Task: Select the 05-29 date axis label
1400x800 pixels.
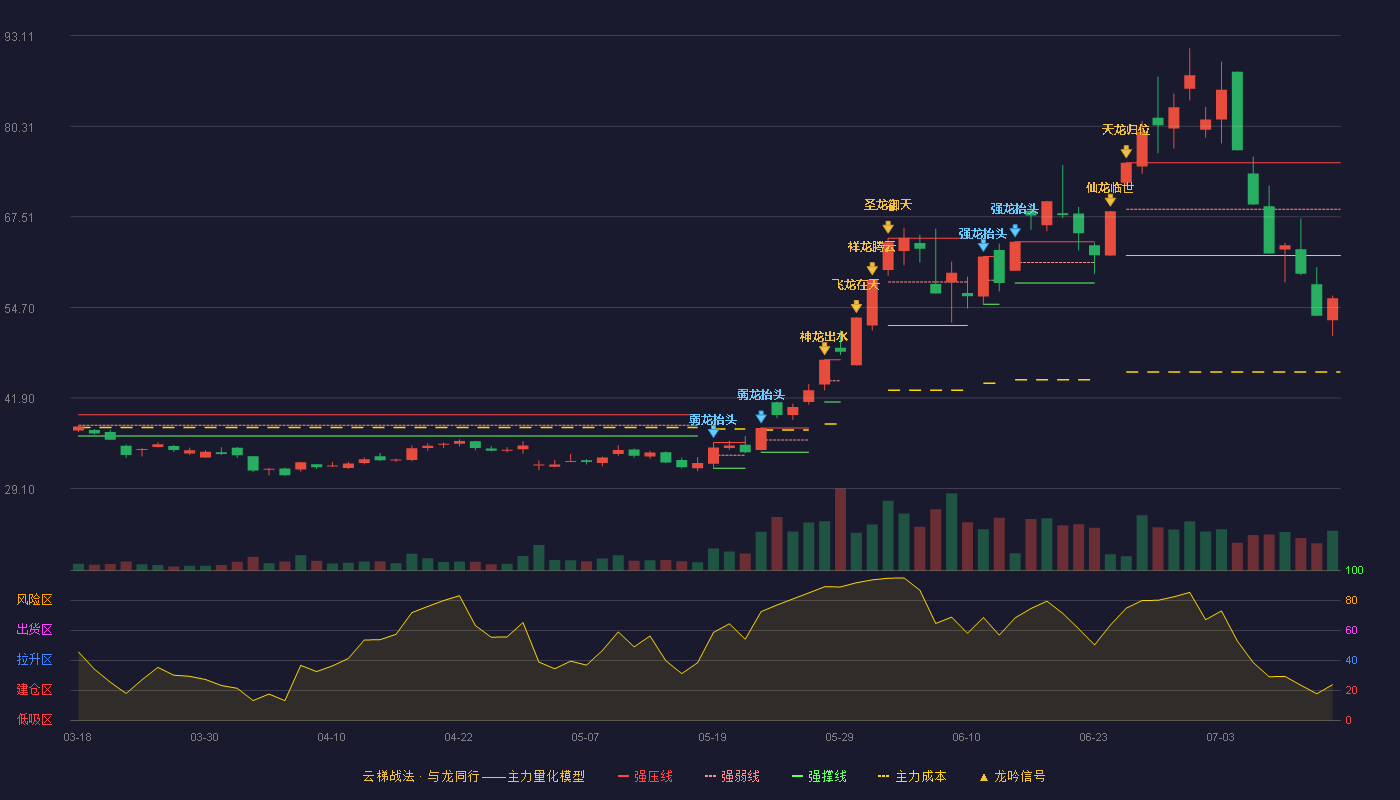Action: (839, 737)
